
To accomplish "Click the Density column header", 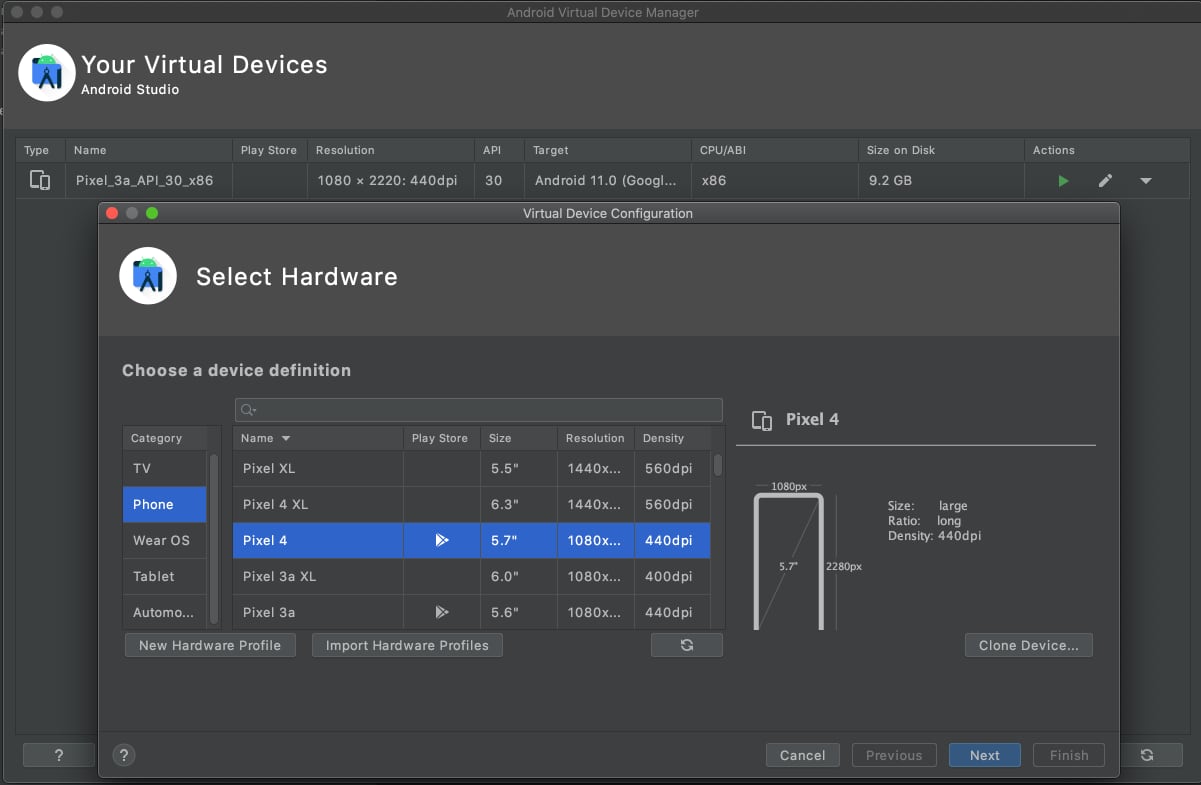I will 672,438.
